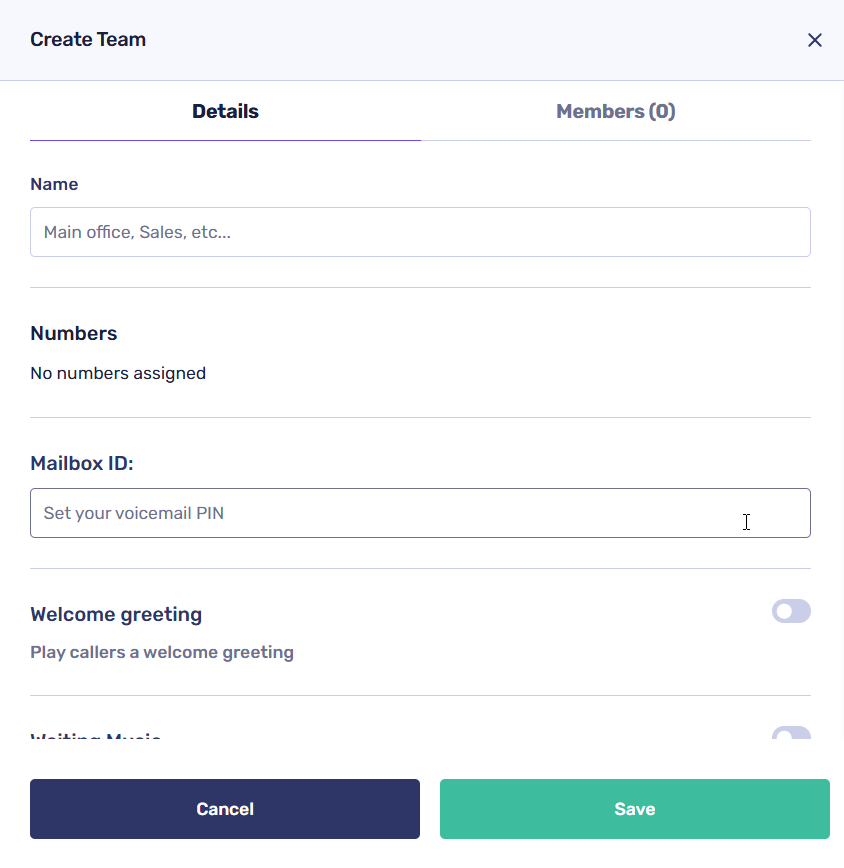Close the Create Team dialog
844x868 pixels.
pyautogui.click(x=815, y=40)
